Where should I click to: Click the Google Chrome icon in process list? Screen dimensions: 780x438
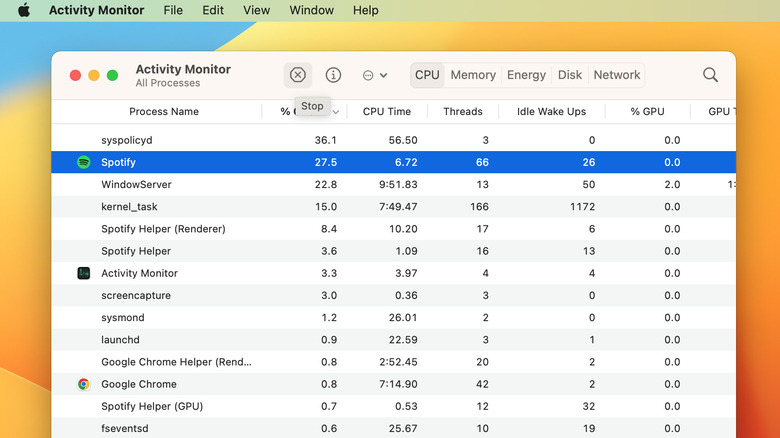[x=84, y=384]
